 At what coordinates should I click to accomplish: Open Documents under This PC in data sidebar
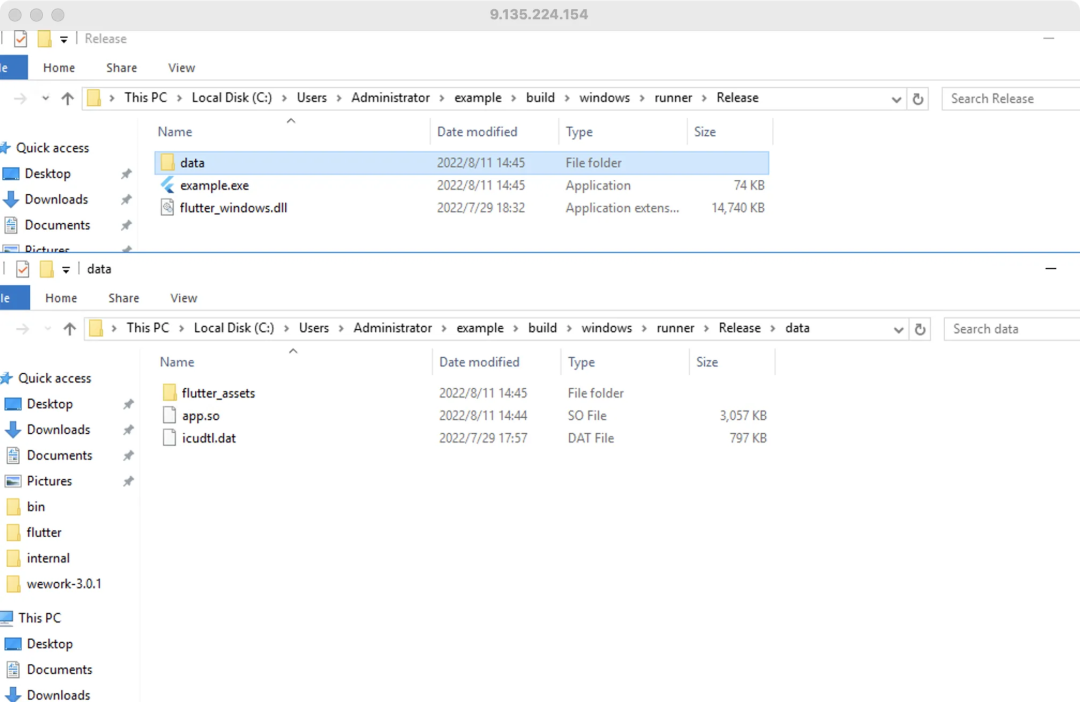click(x=59, y=669)
